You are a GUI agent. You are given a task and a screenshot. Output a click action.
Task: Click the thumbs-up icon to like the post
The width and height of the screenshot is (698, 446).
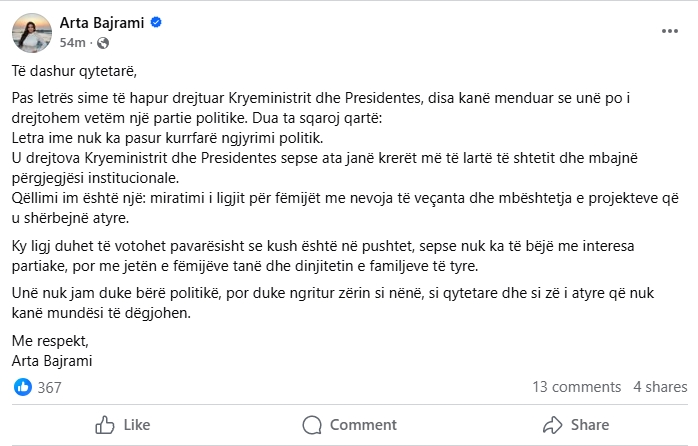pos(104,425)
